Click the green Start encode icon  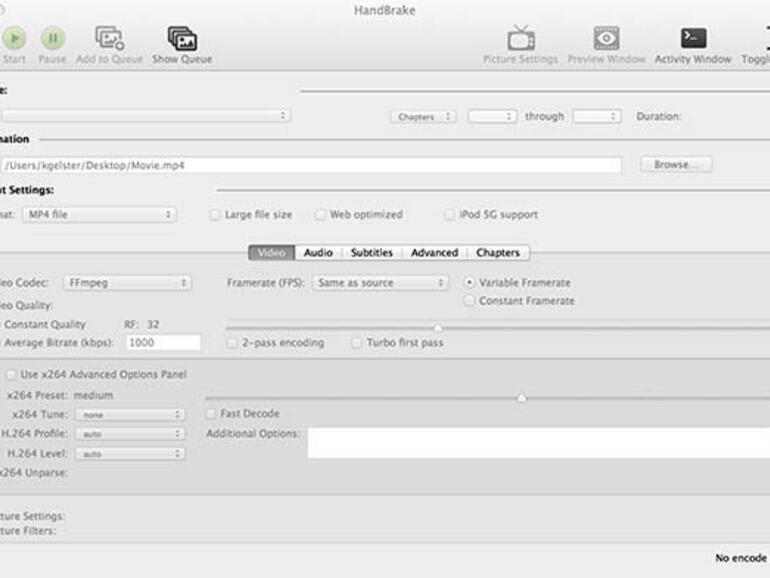click(x=14, y=38)
